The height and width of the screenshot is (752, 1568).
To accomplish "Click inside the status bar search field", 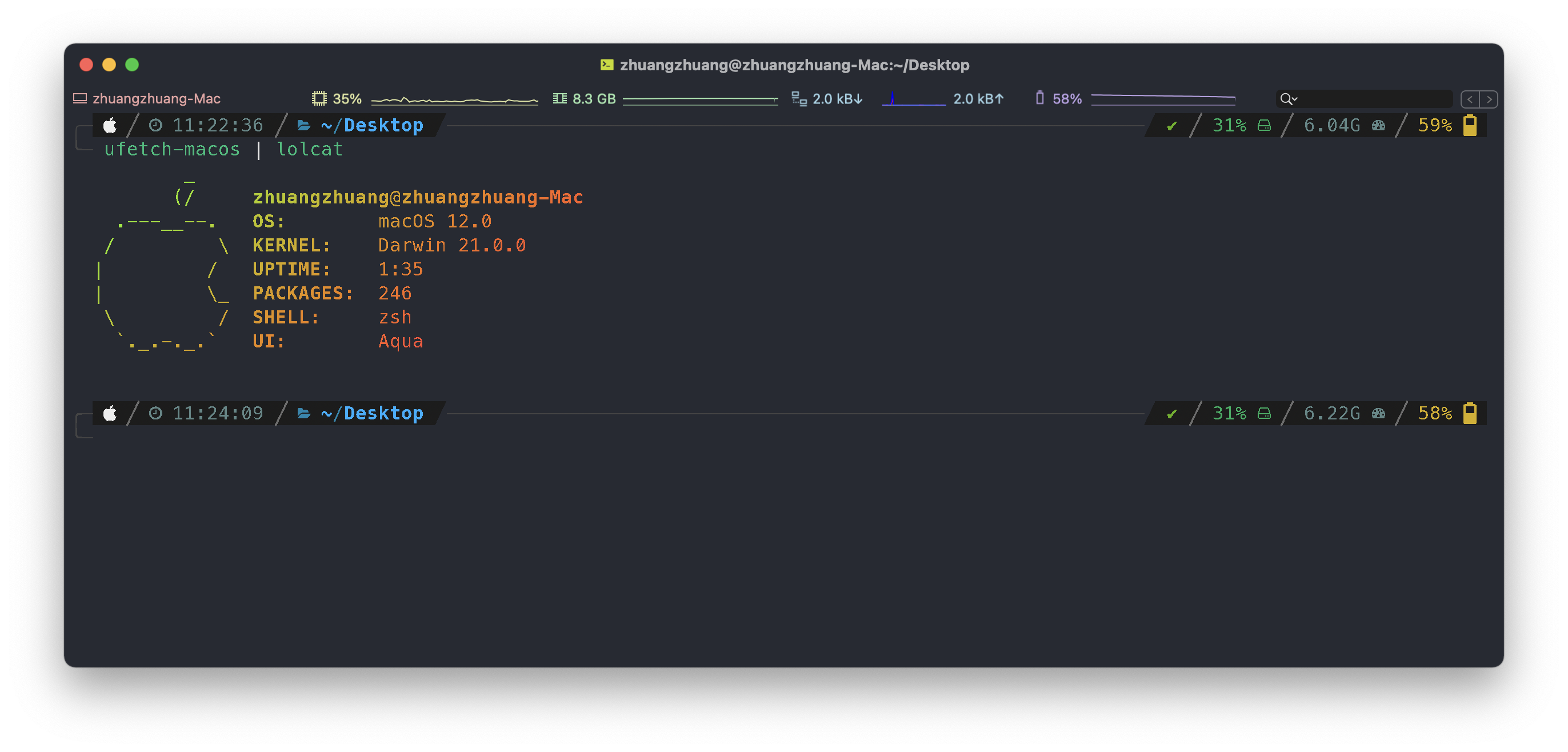I will (x=1363, y=99).
